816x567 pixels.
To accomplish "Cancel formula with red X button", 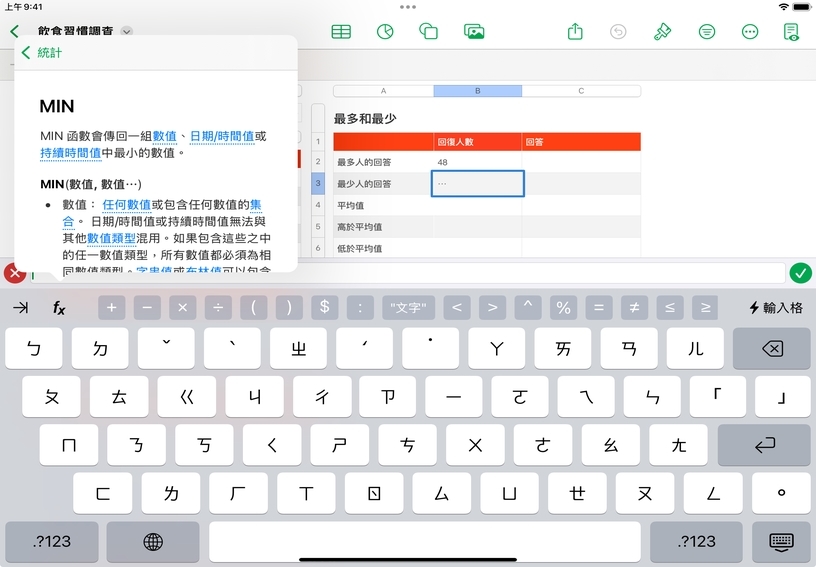I will (x=15, y=273).
